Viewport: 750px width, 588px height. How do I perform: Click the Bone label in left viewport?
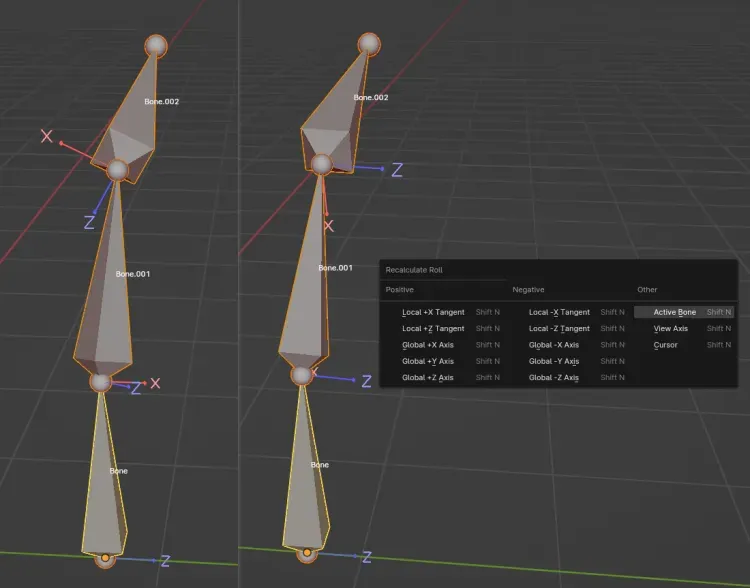(119, 471)
